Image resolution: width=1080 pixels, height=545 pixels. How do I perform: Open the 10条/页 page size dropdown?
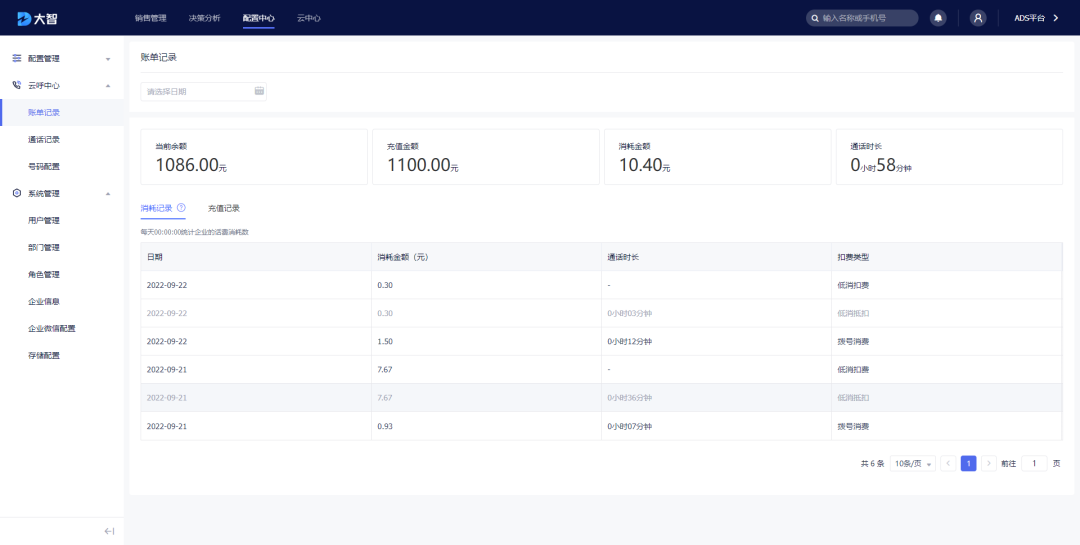[x=912, y=464]
